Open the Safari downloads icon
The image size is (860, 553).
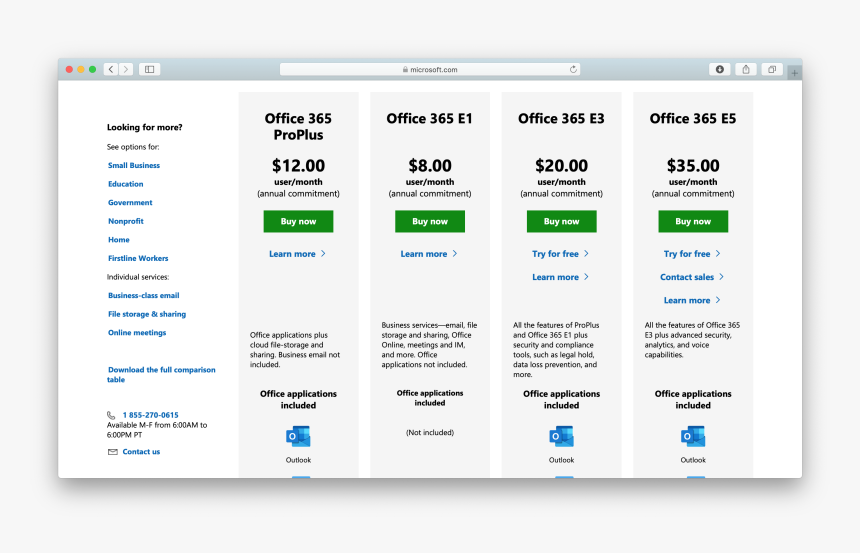click(720, 69)
